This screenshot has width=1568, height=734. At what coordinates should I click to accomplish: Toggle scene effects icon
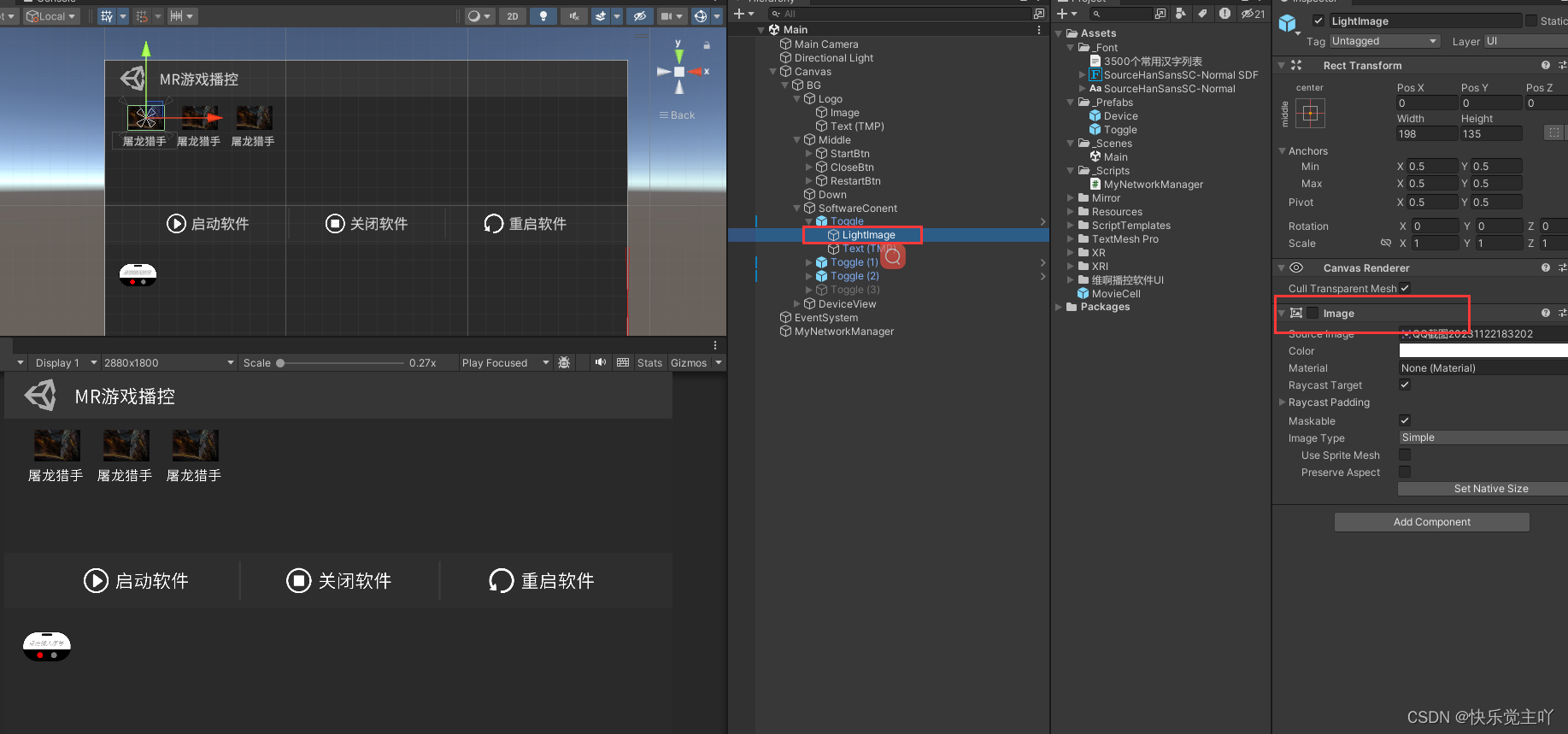point(601,16)
